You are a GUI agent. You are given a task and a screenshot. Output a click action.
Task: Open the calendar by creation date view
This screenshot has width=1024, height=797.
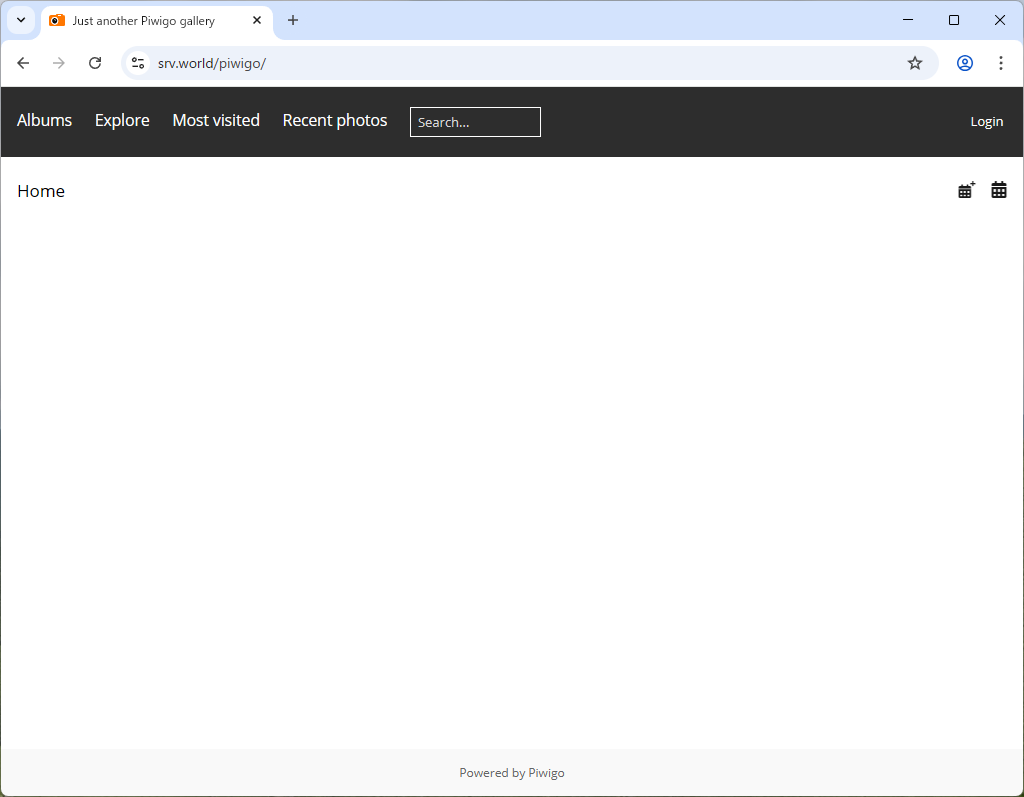(998, 189)
